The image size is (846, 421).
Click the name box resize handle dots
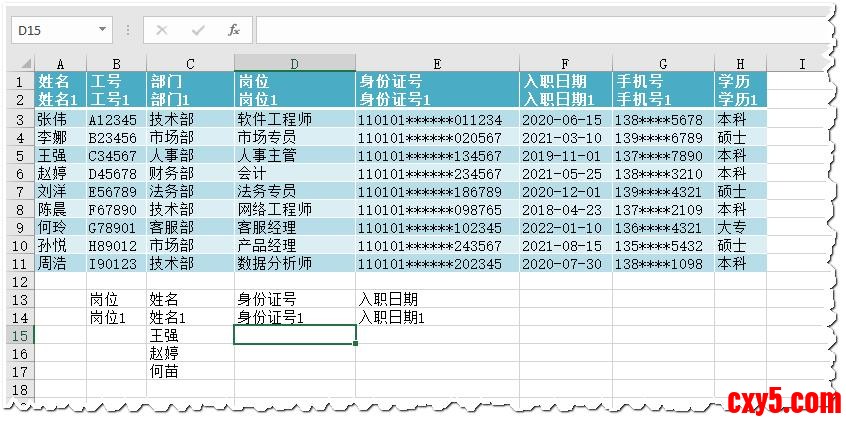pyautogui.click(x=128, y=31)
